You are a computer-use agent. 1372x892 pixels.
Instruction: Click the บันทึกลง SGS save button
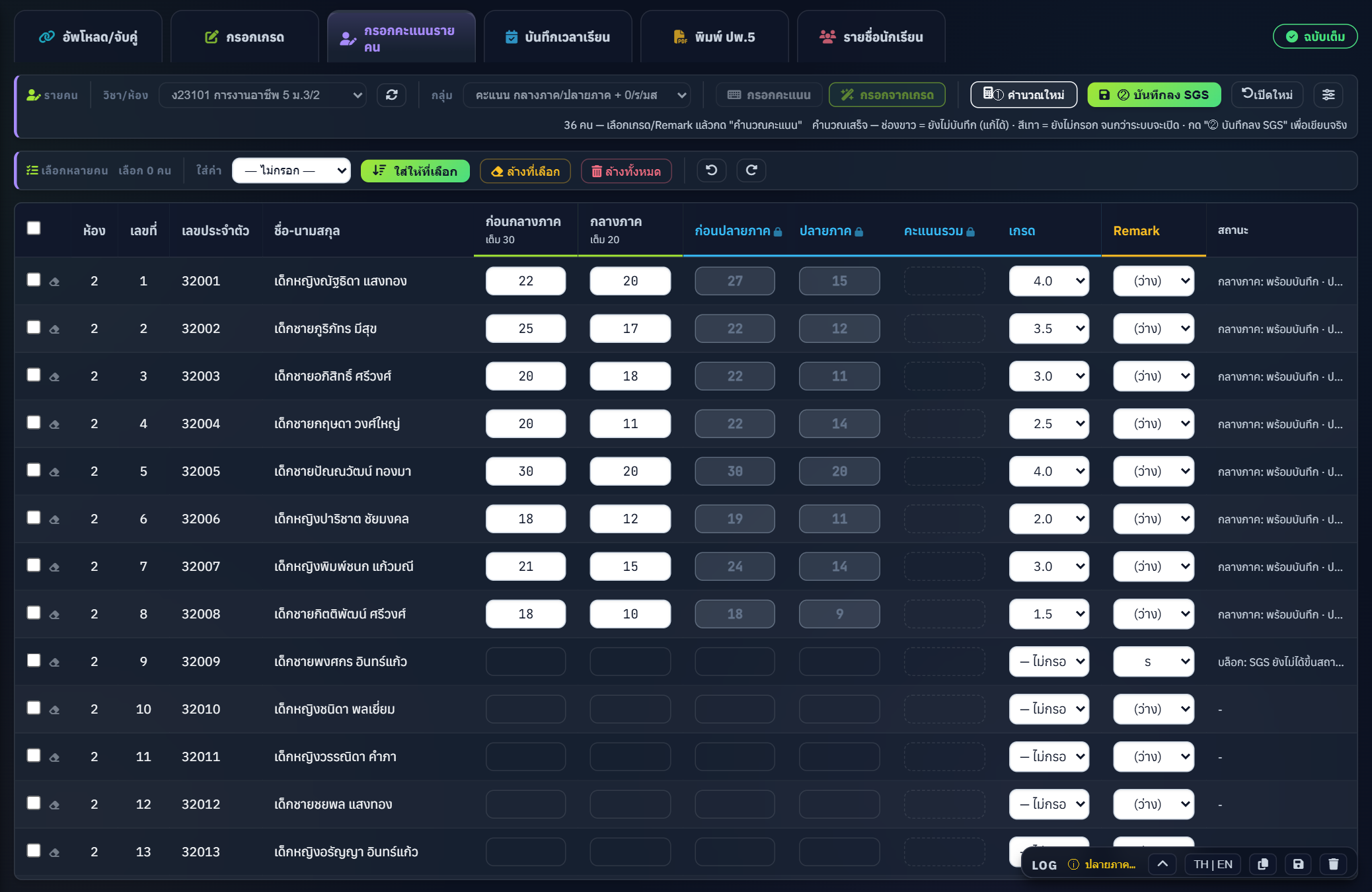[x=1154, y=94]
